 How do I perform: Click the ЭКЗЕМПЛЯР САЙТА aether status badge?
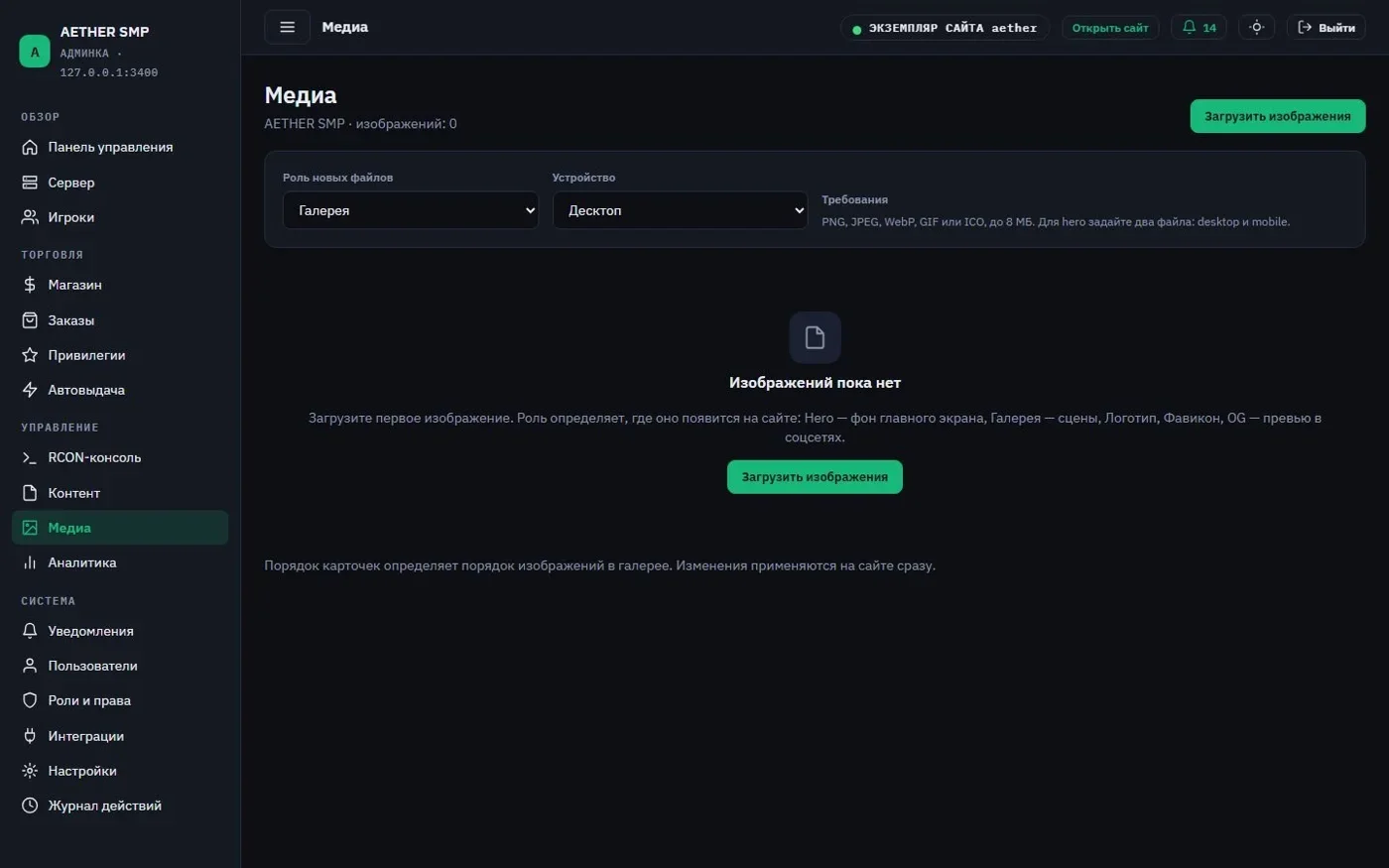pyautogui.click(x=945, y=28)
